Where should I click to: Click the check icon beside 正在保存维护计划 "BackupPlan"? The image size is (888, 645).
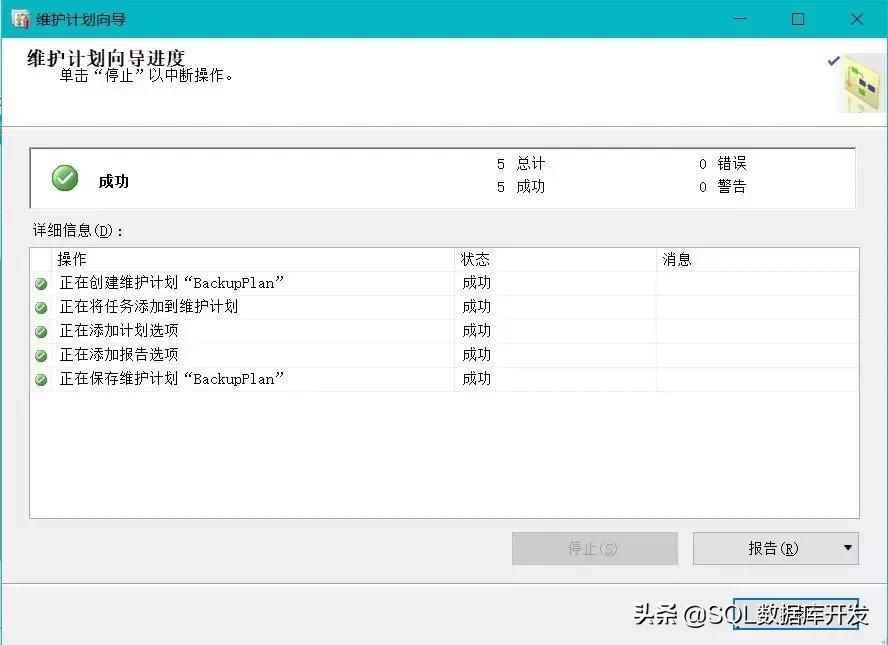point(38,379)
